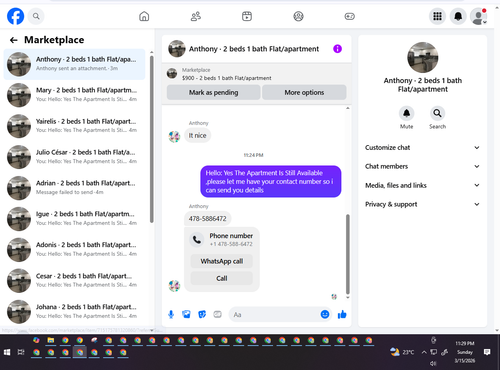Click the 478-5886472 message bubble

click(x=207, y=219)
